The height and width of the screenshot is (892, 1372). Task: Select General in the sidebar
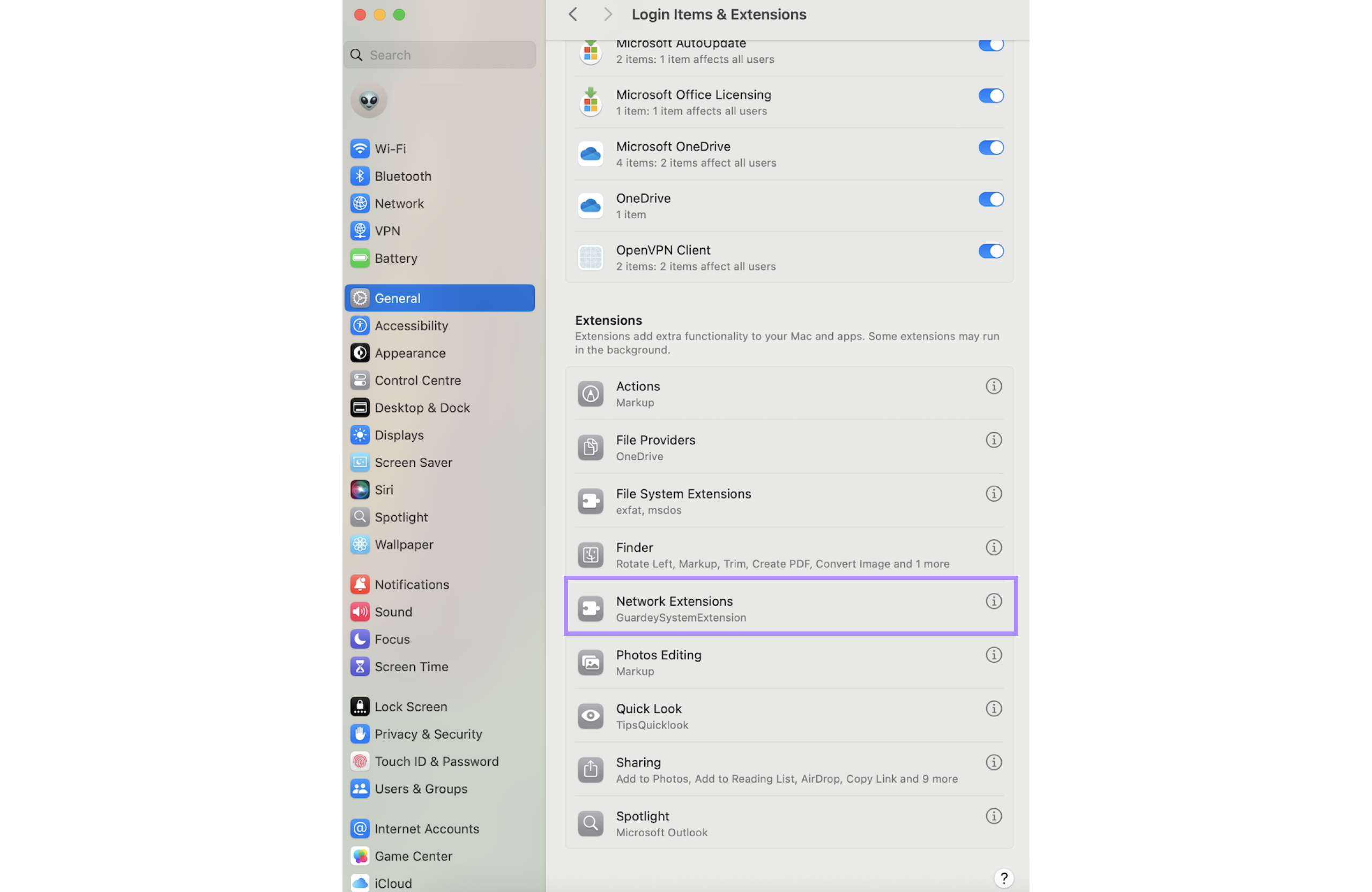click(x=439, y=298)
